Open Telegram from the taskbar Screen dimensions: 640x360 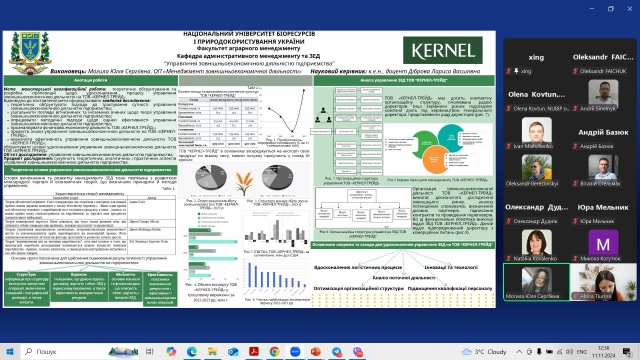tap(337, 351)
